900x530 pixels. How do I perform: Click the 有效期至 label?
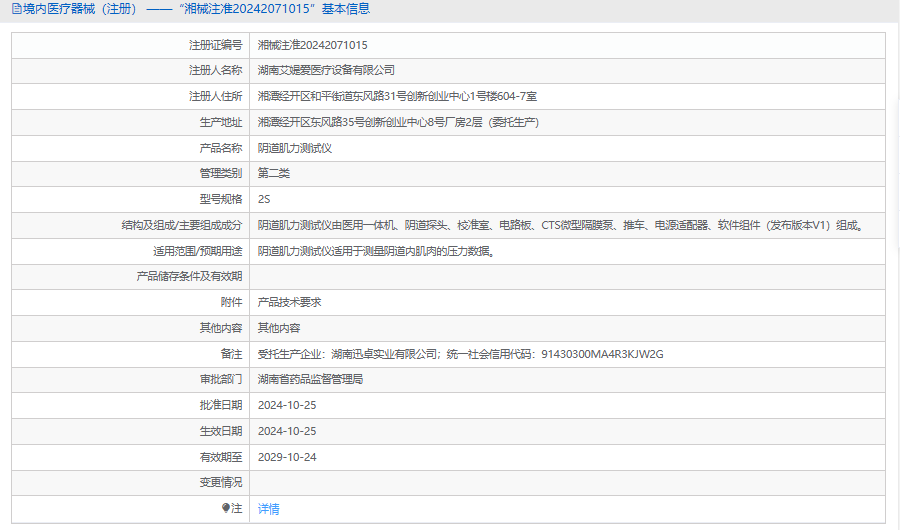[221, 457]
